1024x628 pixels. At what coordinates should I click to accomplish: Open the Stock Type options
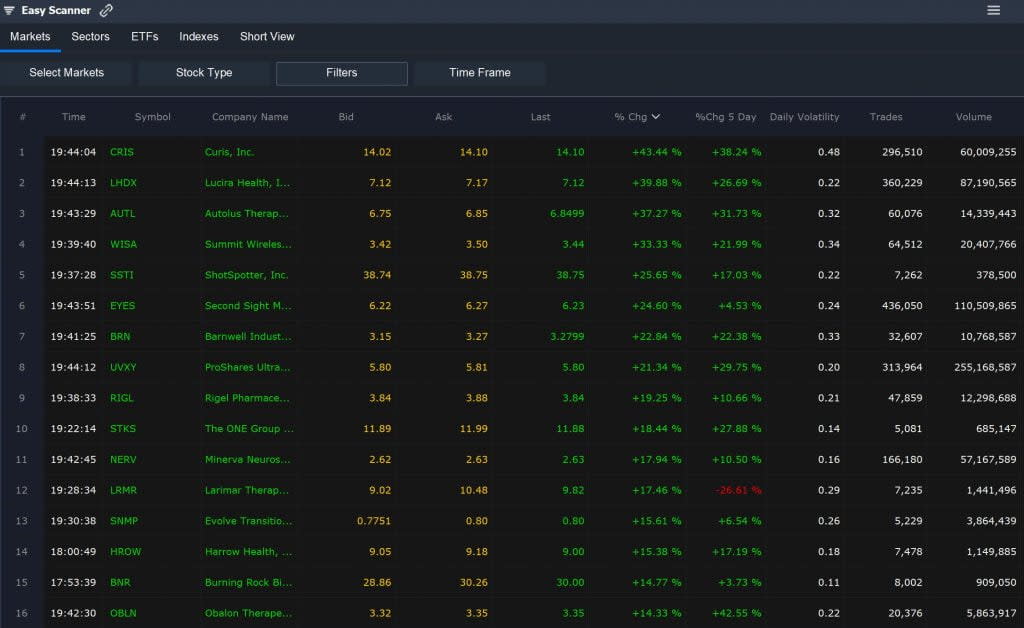[203, 72]
